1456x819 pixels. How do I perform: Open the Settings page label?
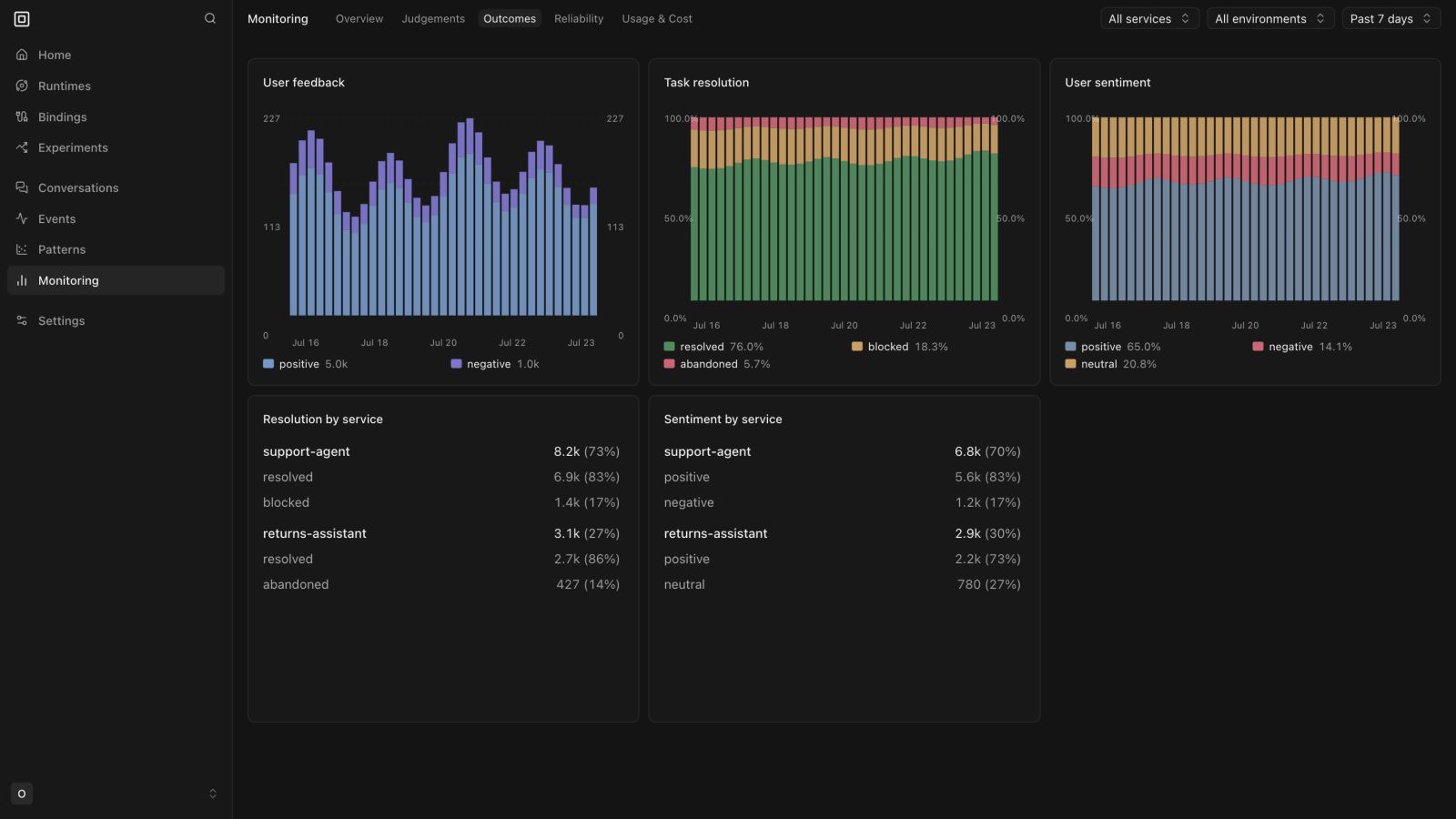click(61, 320)
